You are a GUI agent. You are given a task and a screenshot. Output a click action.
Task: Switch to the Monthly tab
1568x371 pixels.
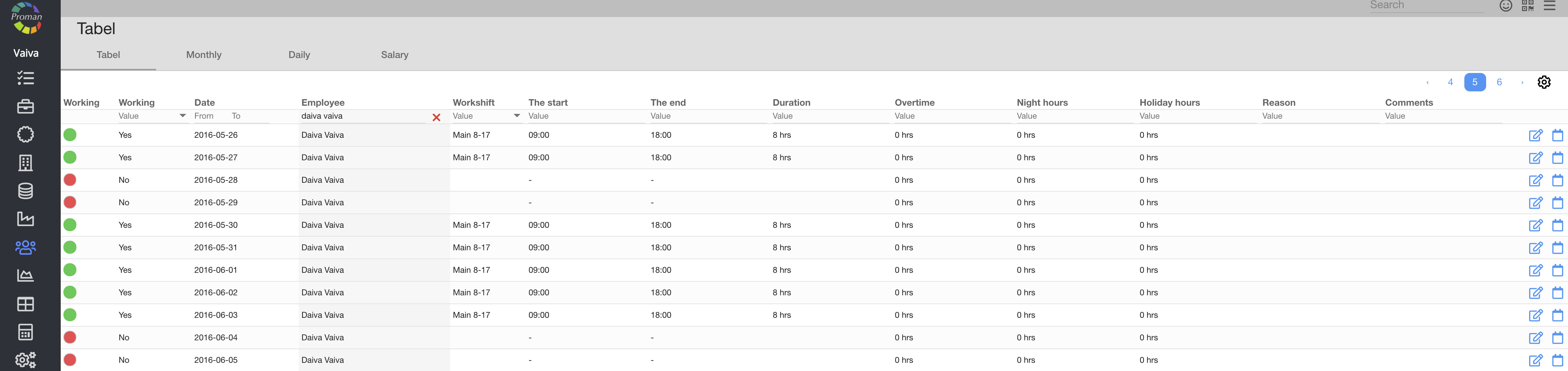[x=203, y=55]
